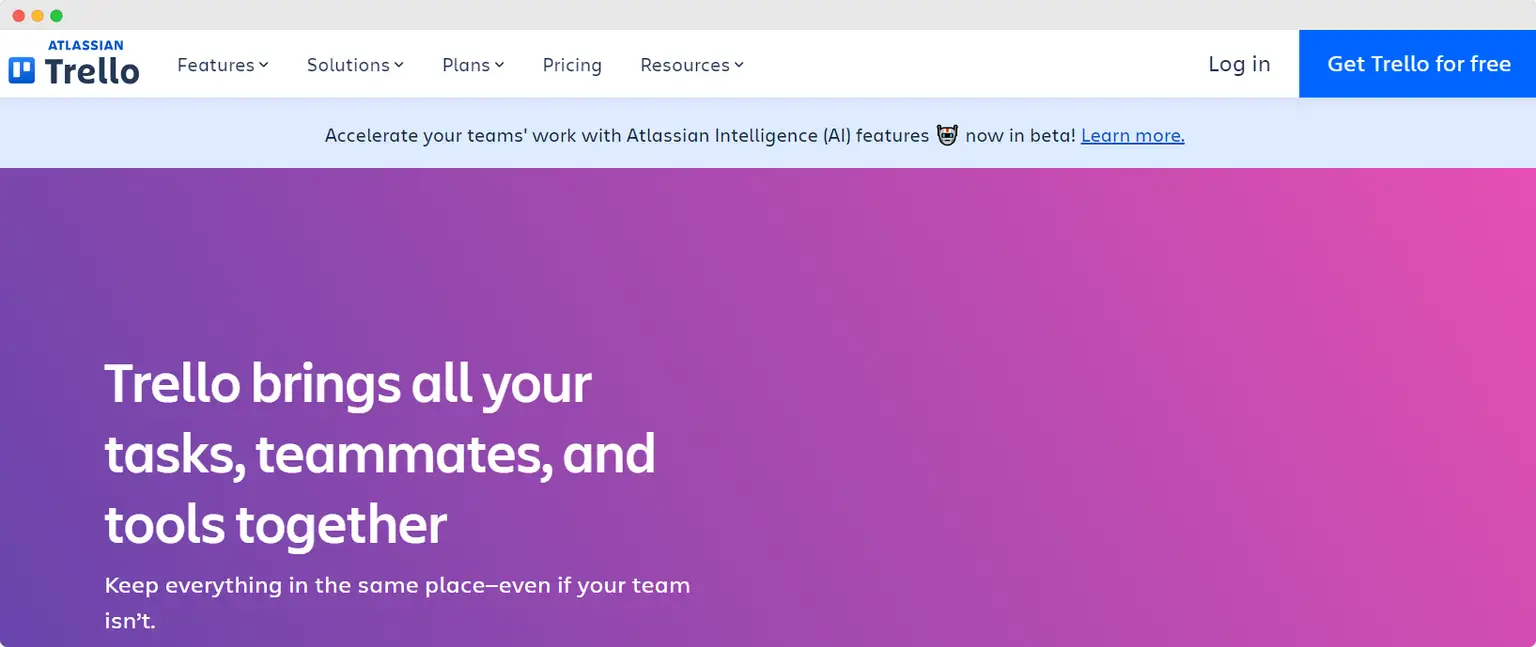The height and width of the screenshot is (647, 1536).
Task: Go to the Pricing page
Action: click(572, 65)
